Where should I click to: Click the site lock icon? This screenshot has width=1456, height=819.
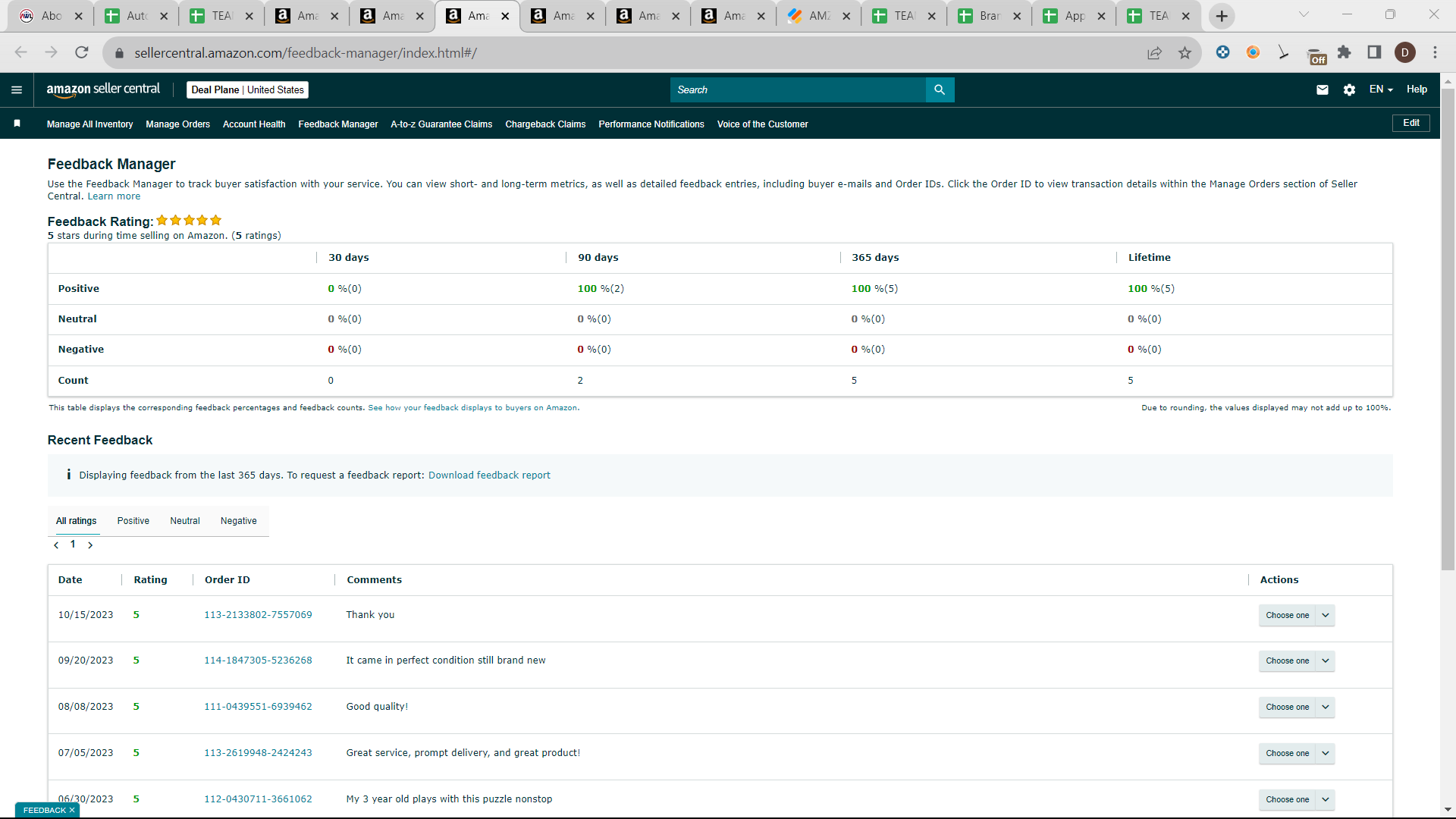[x=118, y=53]
